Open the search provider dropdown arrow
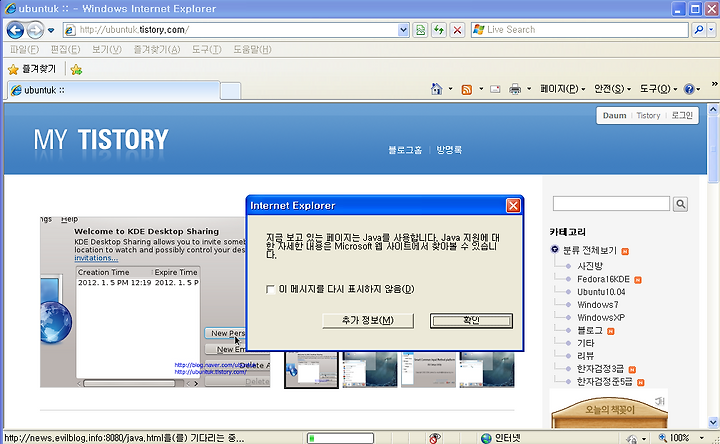Screen dimensions: 720x444 click(711, 30)
